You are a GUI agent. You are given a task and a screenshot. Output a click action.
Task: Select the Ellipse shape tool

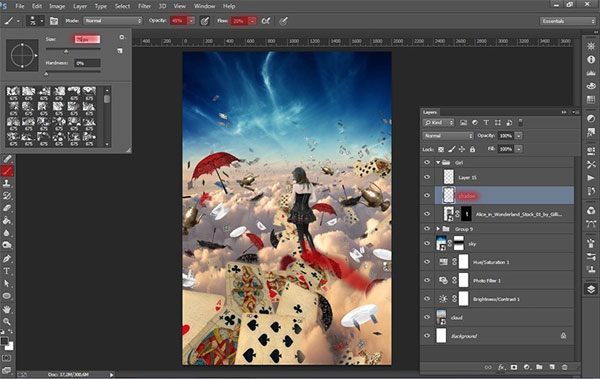click(x=7, y=296)
